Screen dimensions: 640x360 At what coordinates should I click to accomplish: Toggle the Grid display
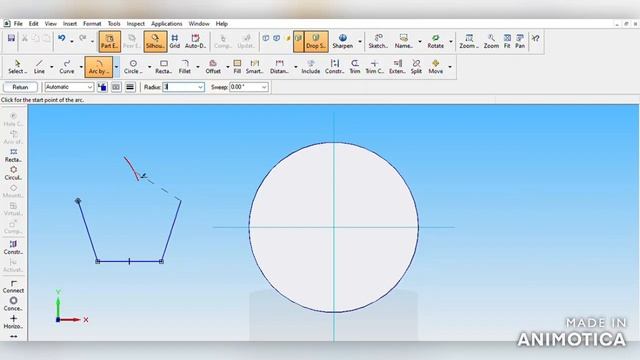(x=175, y=42)
